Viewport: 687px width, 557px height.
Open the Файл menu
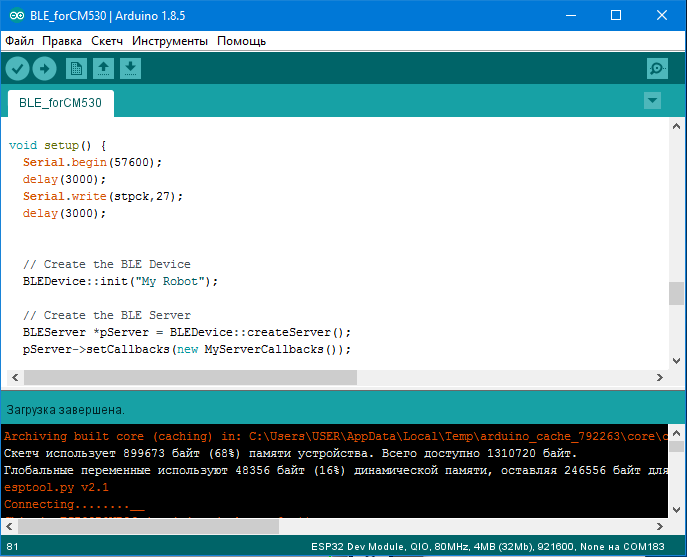[19, 41]
